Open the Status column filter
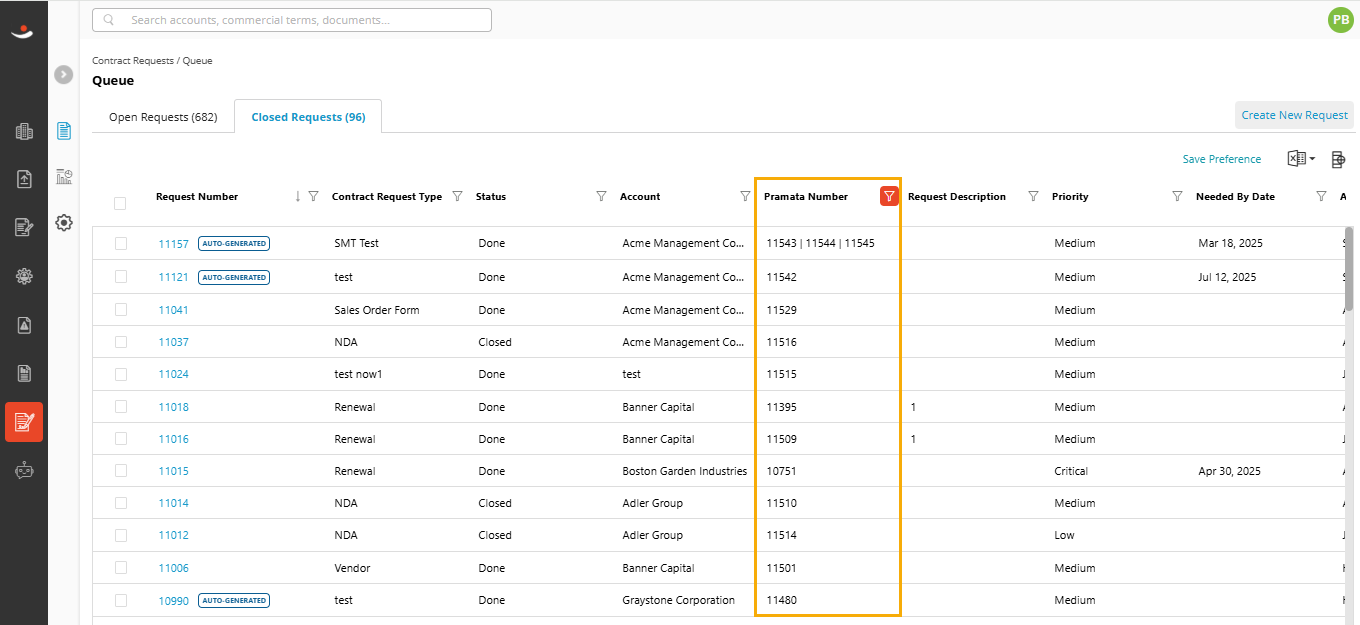Screen dimensions: 1360x625 tap(601, 196)
